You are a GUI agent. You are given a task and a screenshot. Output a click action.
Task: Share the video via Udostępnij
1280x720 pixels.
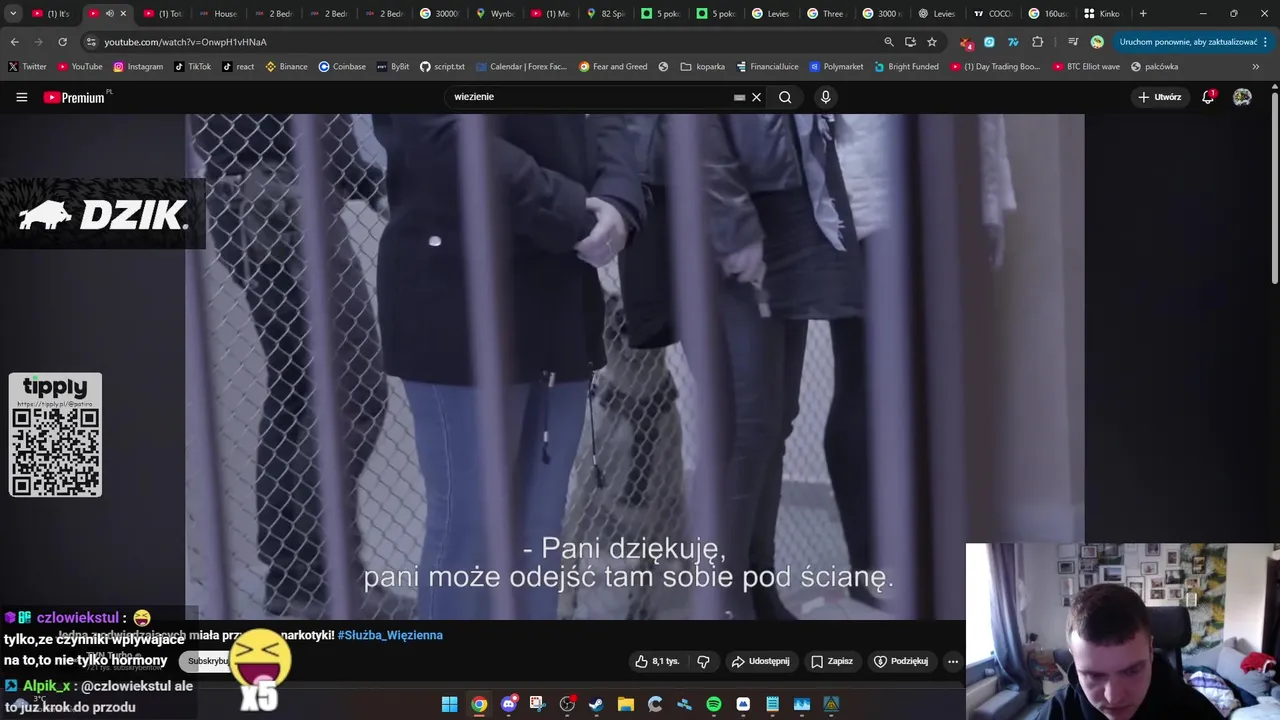(760, 661)
